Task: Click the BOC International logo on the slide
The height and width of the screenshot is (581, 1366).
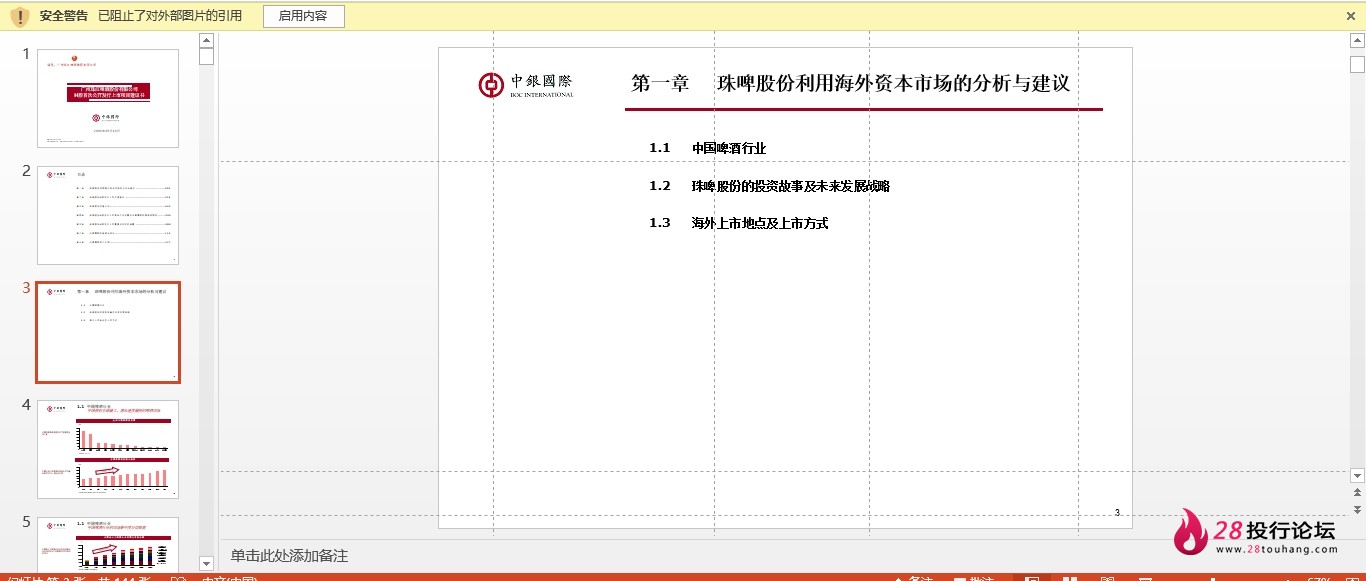Action: pos(526,85)
